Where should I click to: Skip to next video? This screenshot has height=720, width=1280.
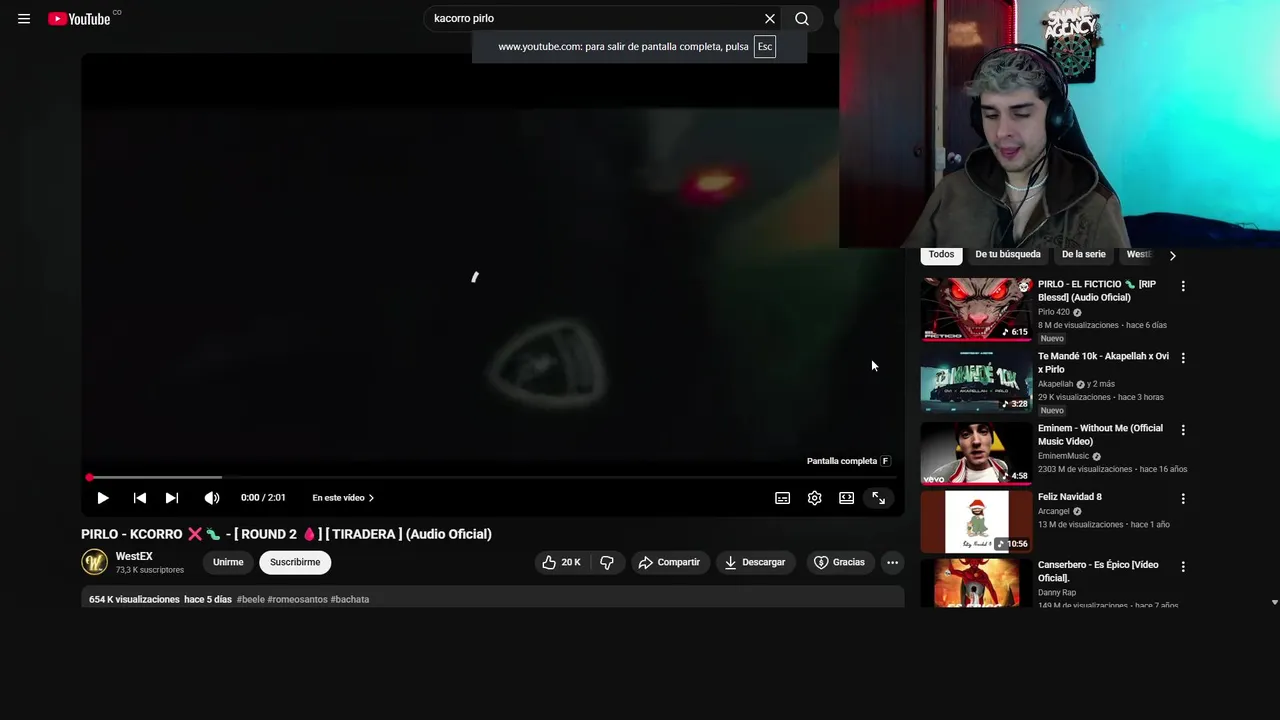click(172, 498)
